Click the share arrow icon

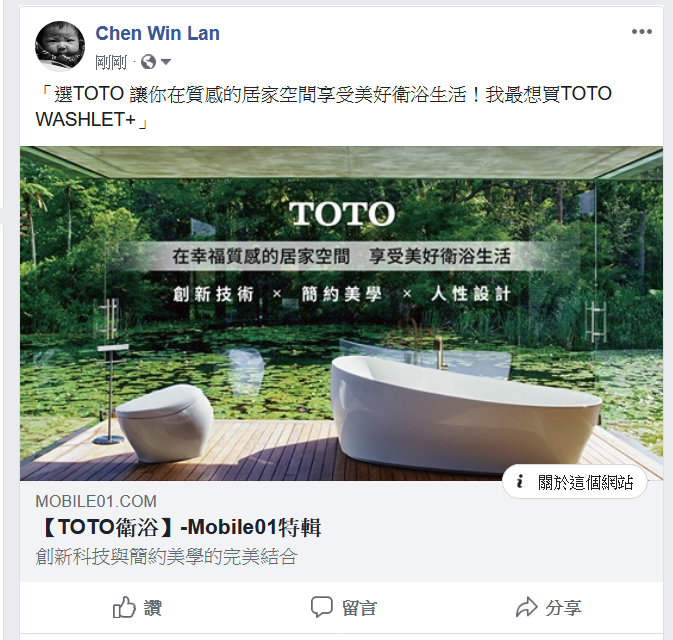527,607
